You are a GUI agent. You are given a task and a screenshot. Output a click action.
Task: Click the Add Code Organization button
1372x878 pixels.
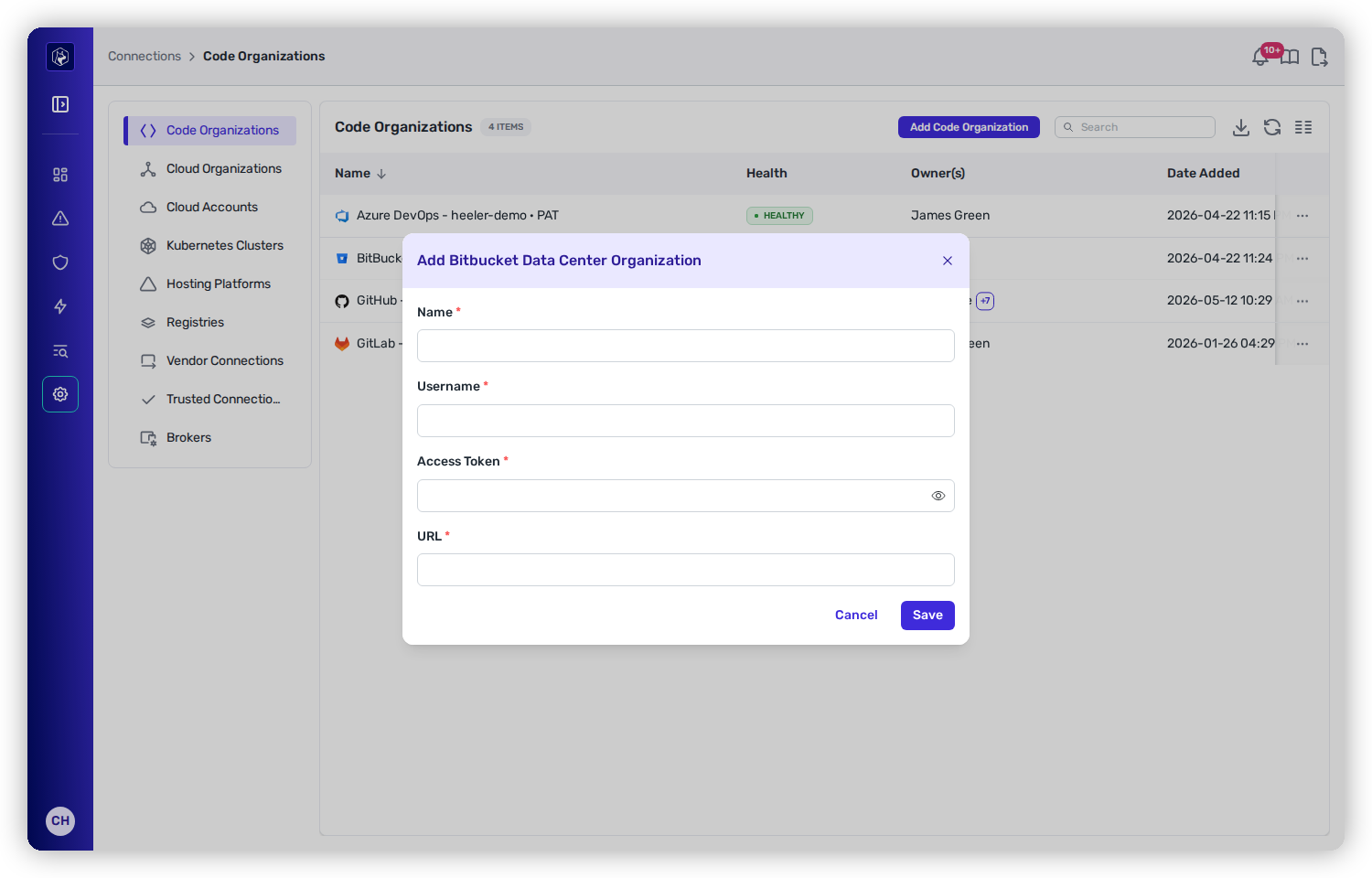pyautogui.click(x=969, y=127)
